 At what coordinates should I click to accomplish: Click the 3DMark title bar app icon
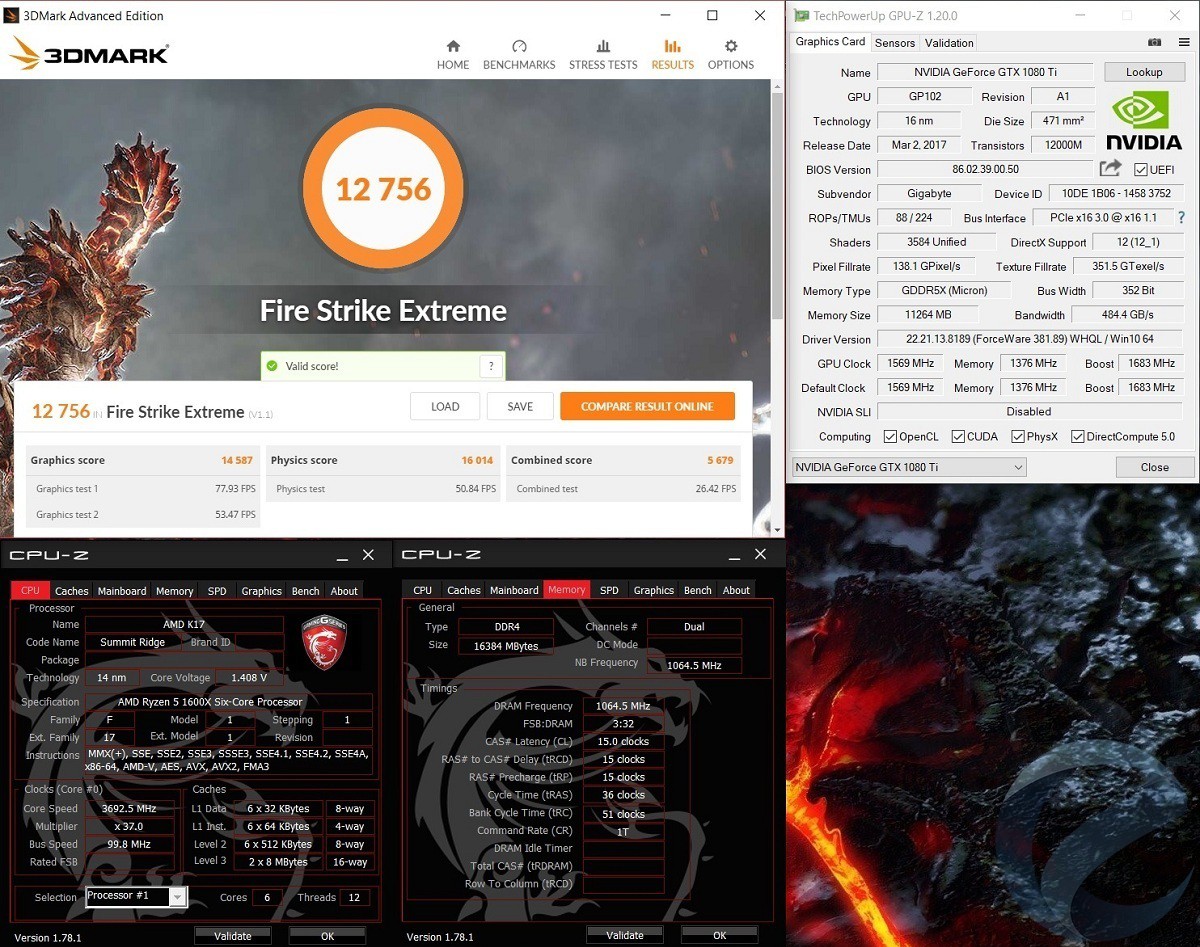[x=12, y=16]
